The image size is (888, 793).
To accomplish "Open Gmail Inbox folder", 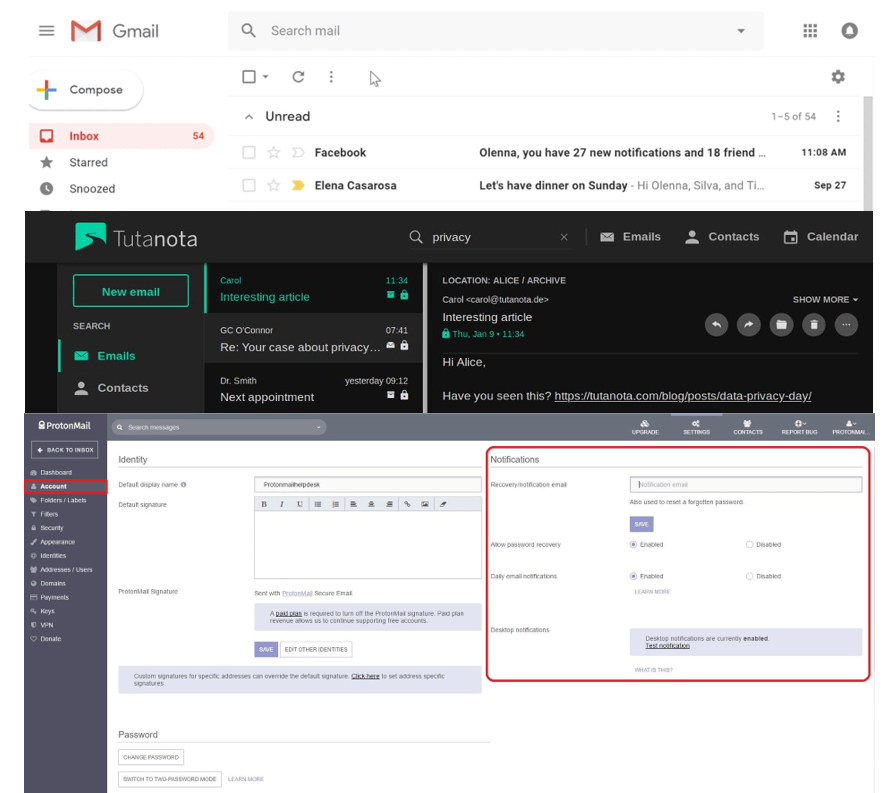I will tap(122, 136).
